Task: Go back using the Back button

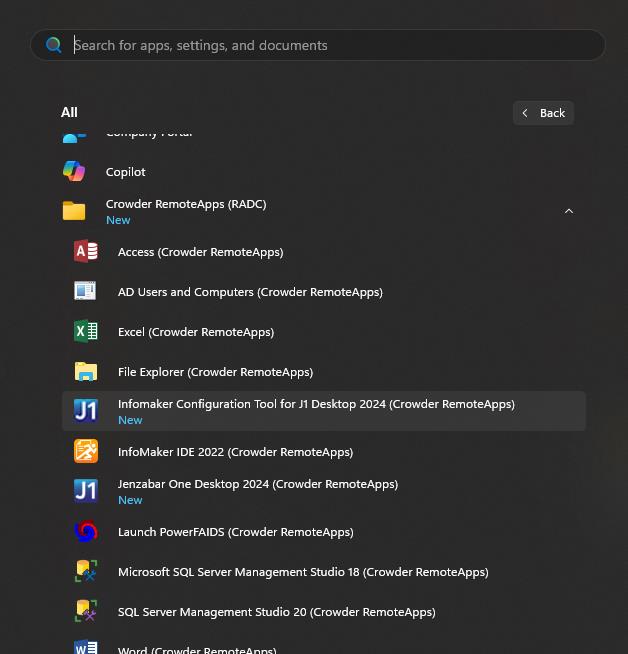Action: 543,113
